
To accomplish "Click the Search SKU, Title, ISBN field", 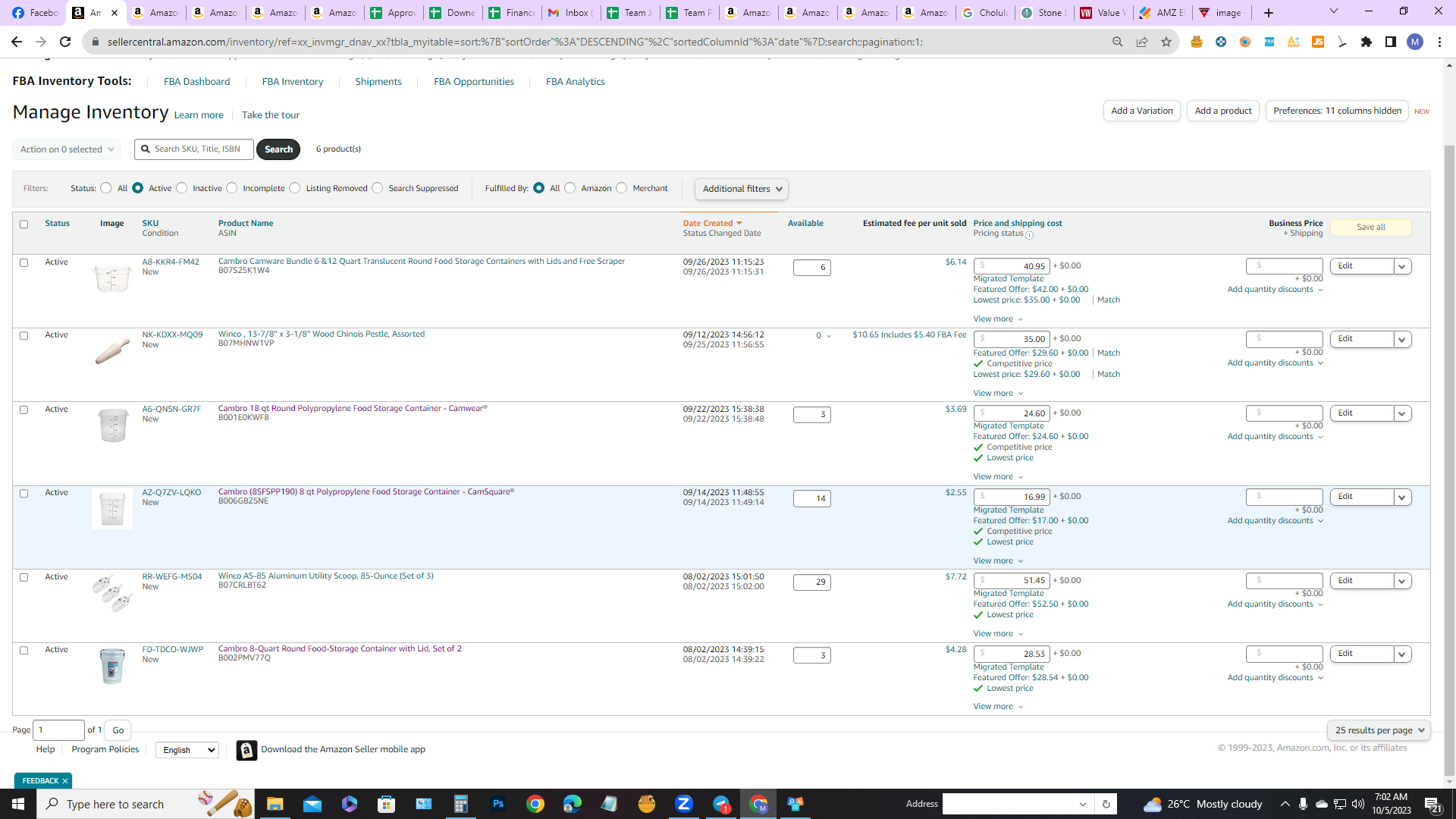I will (194, 149).
